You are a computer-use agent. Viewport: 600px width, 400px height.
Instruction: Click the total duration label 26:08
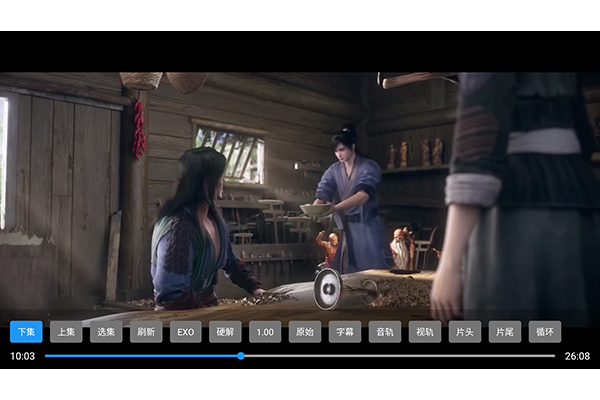pyautogui.click(x=577, y=356)
